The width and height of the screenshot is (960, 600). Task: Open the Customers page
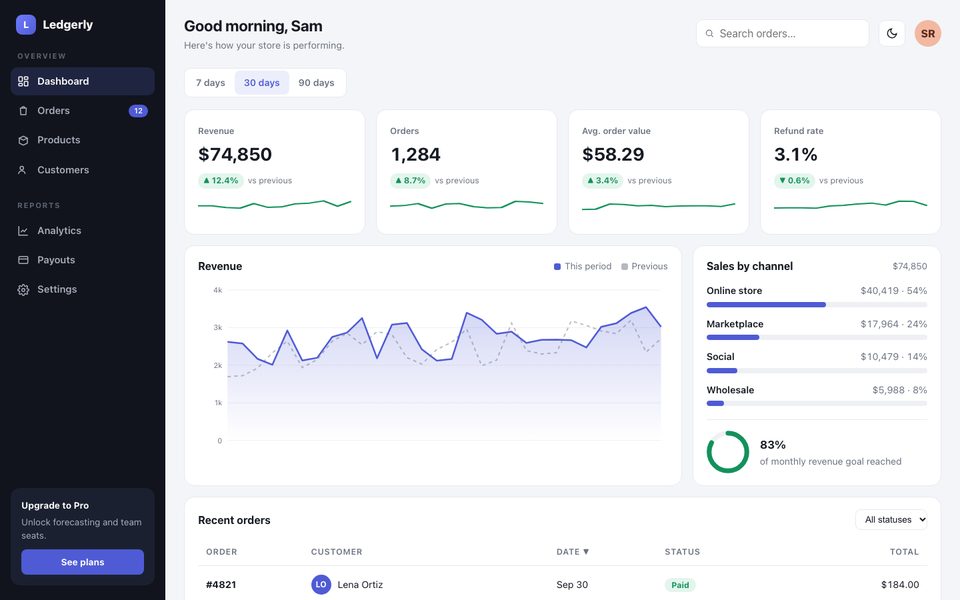pos(83,170)
